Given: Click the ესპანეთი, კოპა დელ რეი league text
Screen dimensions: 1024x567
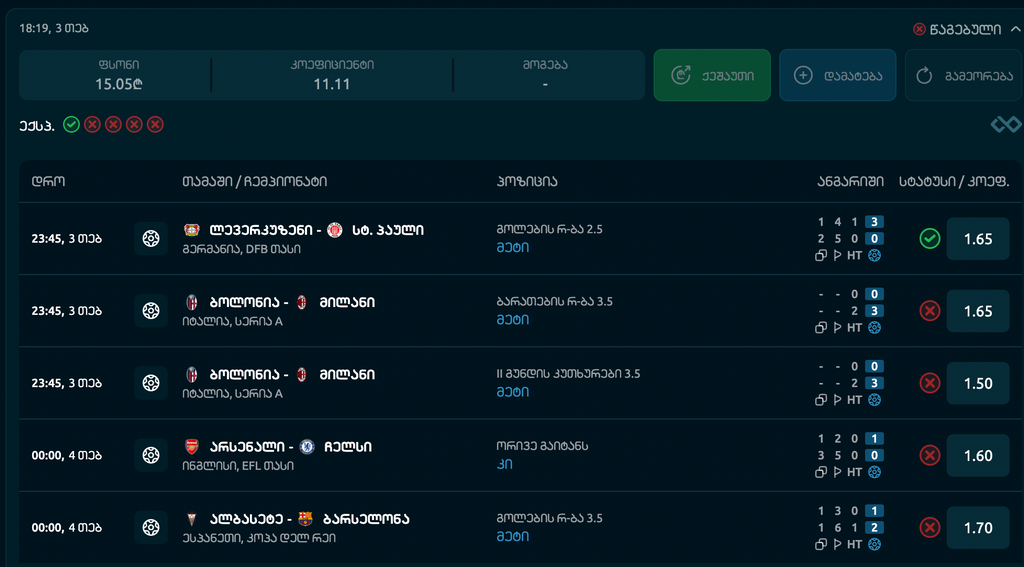Looking at the screenshot, I should [259, 538].
